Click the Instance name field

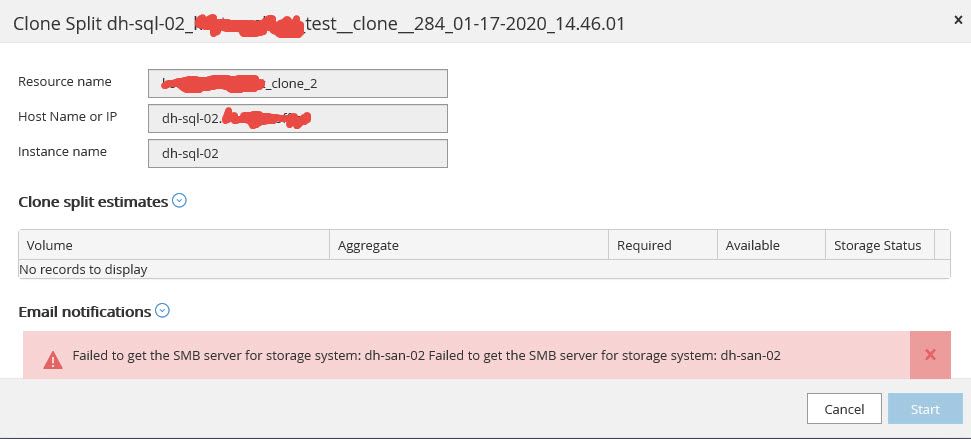point(297,153)
